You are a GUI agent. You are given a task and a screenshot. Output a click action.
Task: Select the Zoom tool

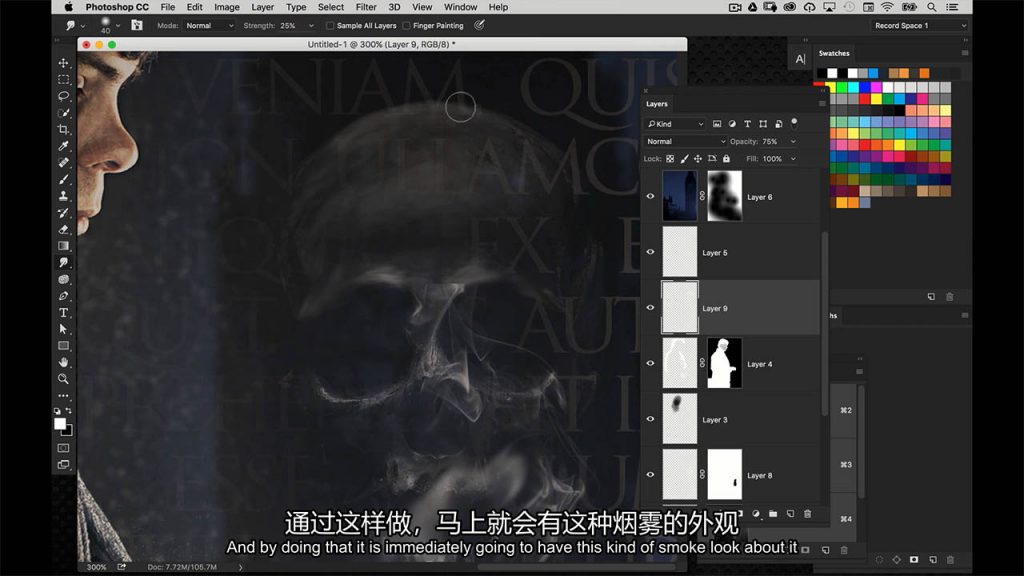click(x=63, y=379)
